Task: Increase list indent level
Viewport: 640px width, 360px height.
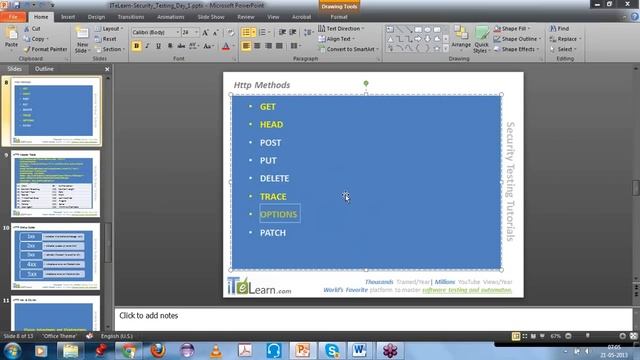Action: click(293, 32)
